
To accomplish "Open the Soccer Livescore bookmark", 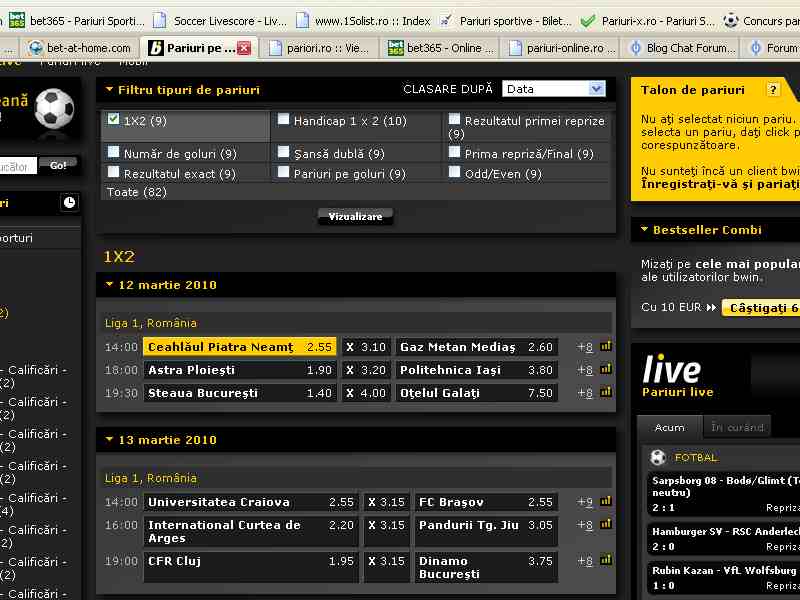I will point(220,21).
